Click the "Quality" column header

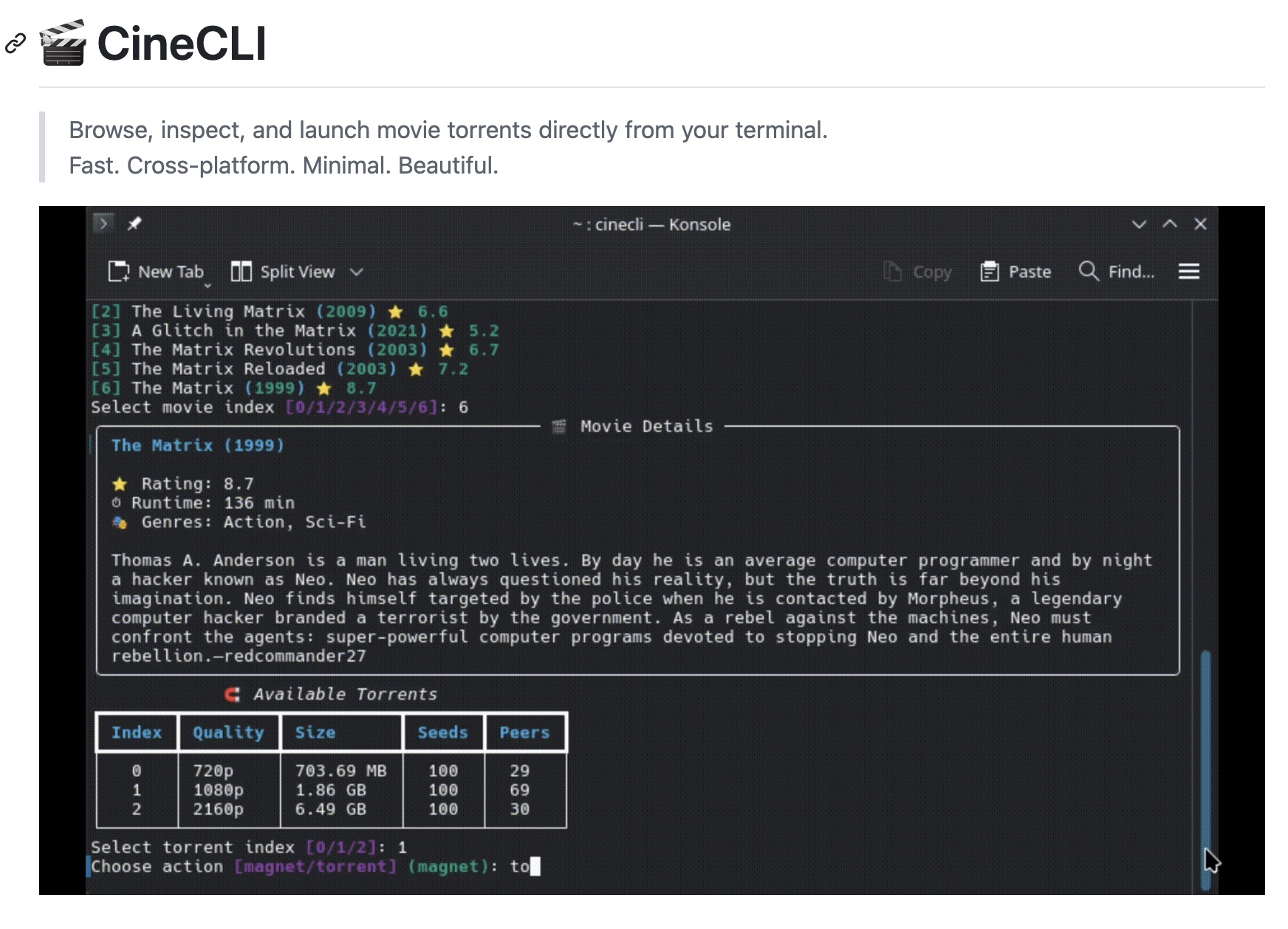228,733
